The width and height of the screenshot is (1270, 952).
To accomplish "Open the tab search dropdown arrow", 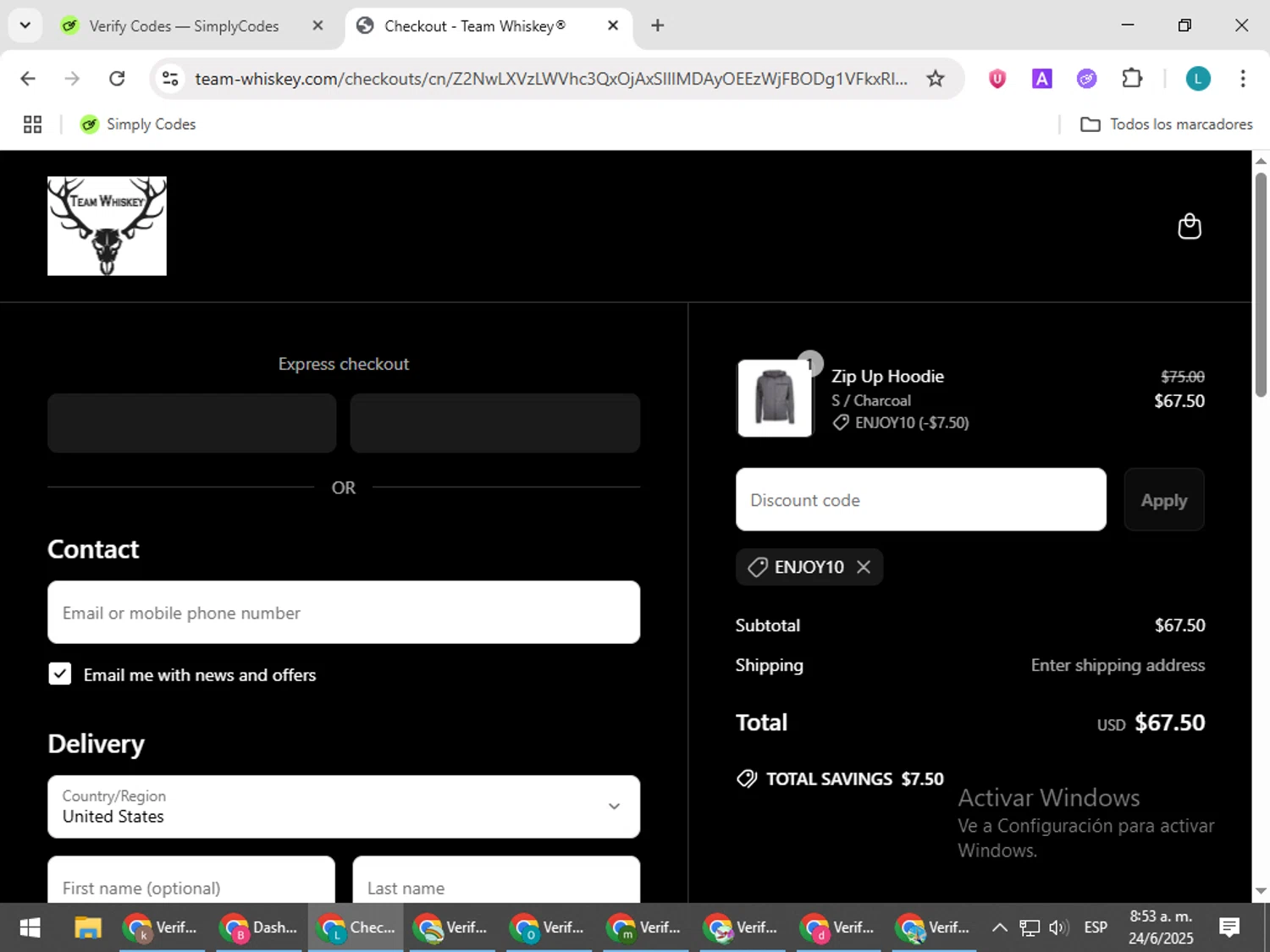I will tap(25, 25).
